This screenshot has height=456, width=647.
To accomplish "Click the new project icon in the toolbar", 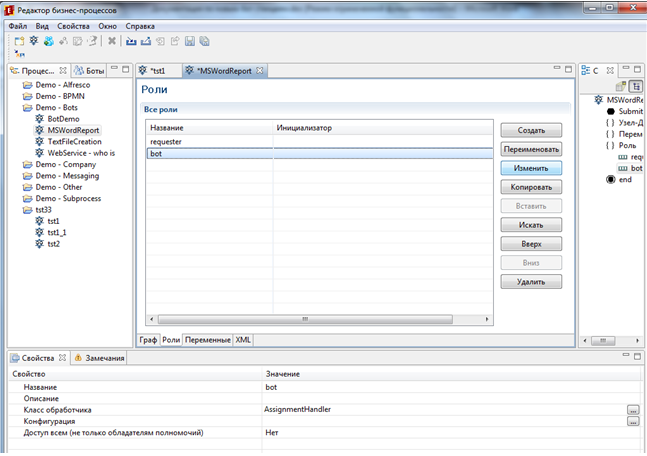I will click(x=19, y=41).
